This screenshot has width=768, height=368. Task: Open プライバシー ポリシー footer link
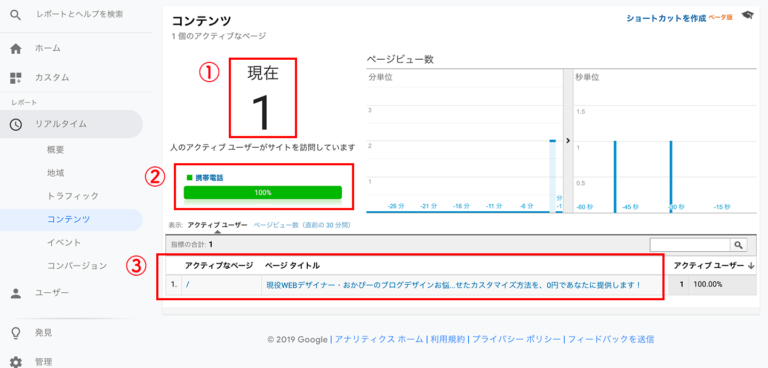point(516,339)
